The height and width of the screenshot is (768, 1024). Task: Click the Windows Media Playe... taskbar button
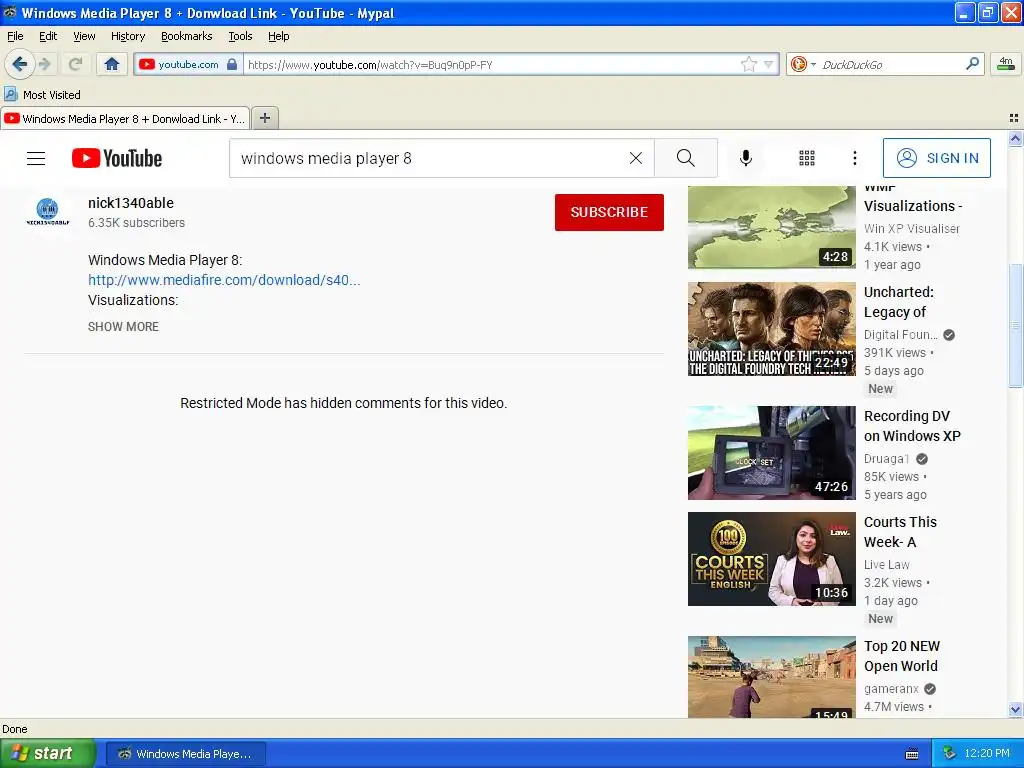185,754
